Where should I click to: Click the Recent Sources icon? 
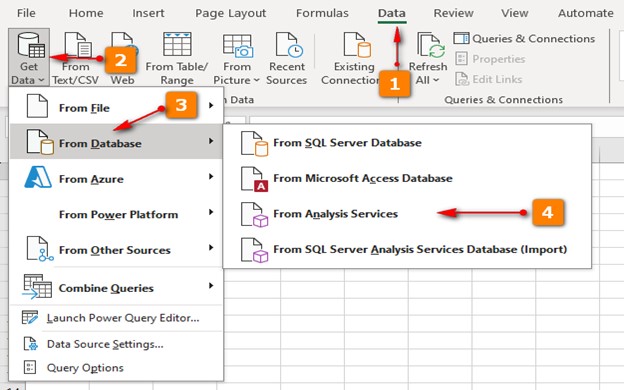coord(289,45)
